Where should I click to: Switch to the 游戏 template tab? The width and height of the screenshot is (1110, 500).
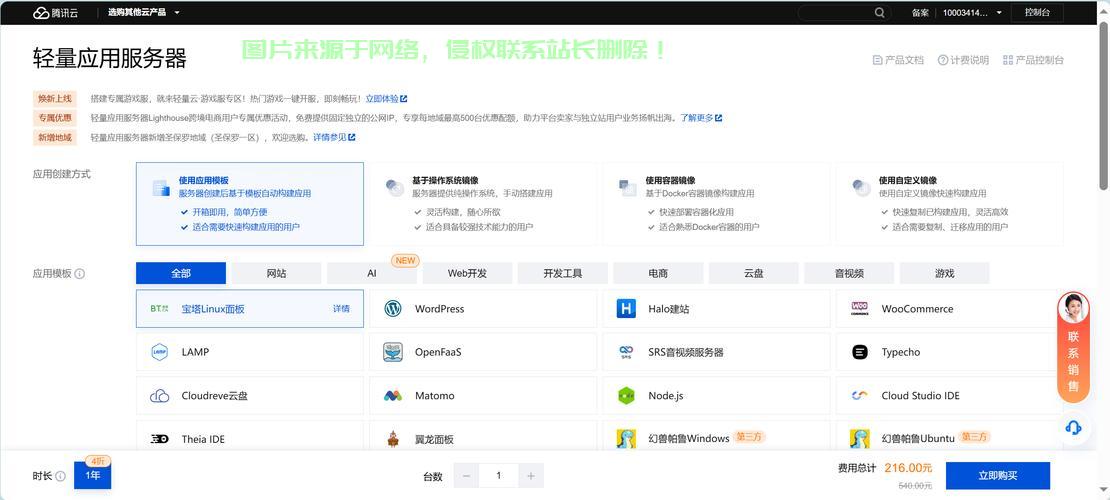coord(944,273)
